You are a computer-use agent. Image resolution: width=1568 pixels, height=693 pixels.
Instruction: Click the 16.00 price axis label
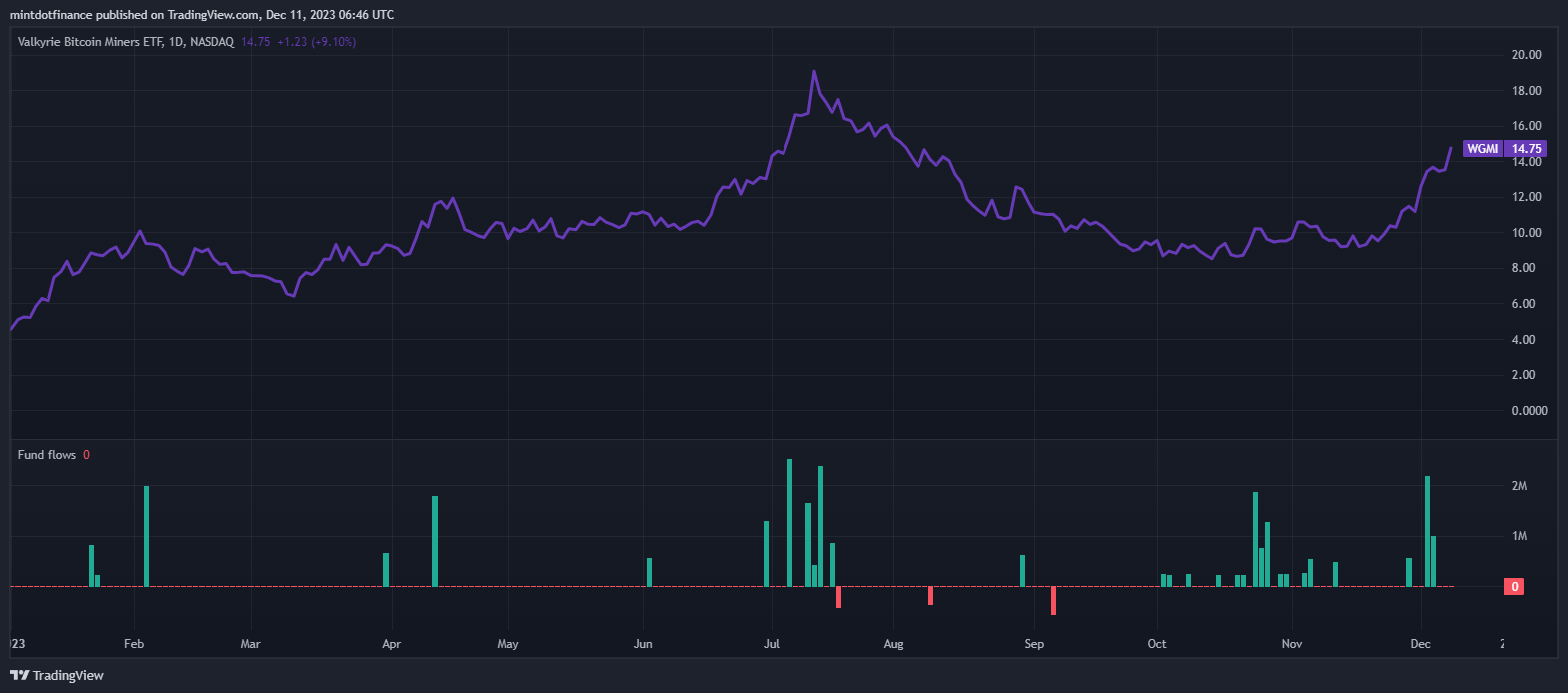[1526, 126]
